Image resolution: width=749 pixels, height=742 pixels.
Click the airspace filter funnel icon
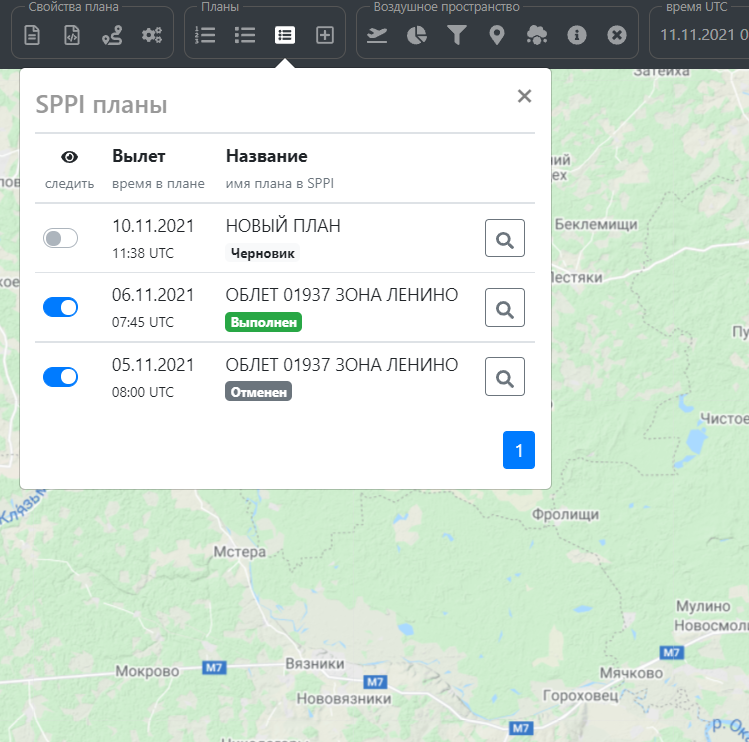point(457,35)
